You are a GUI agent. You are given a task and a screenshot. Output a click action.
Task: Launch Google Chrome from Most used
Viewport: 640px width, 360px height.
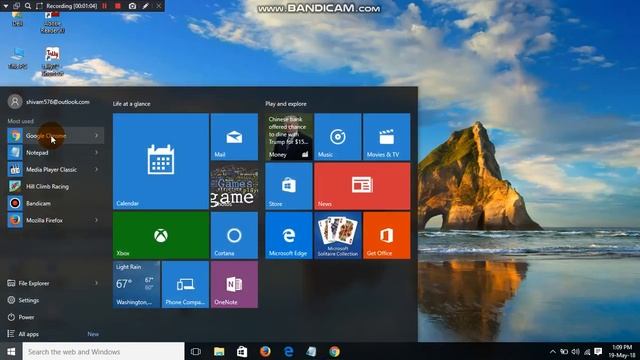(x=55, y=136)
